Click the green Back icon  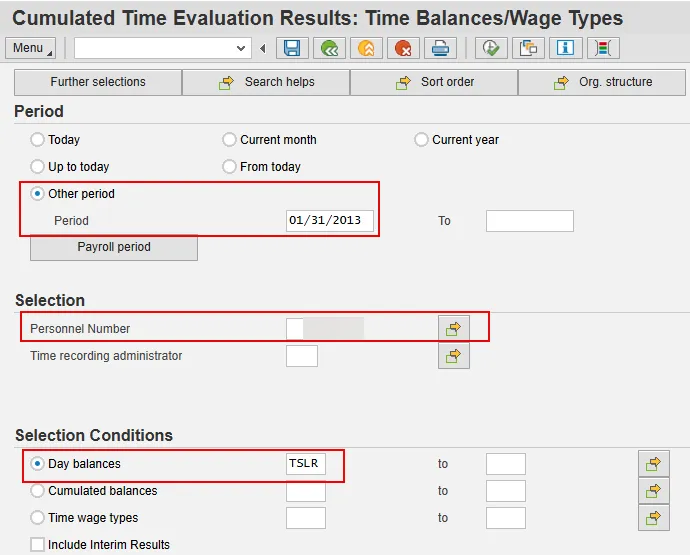pyautogui.click(x=329, y=48)
